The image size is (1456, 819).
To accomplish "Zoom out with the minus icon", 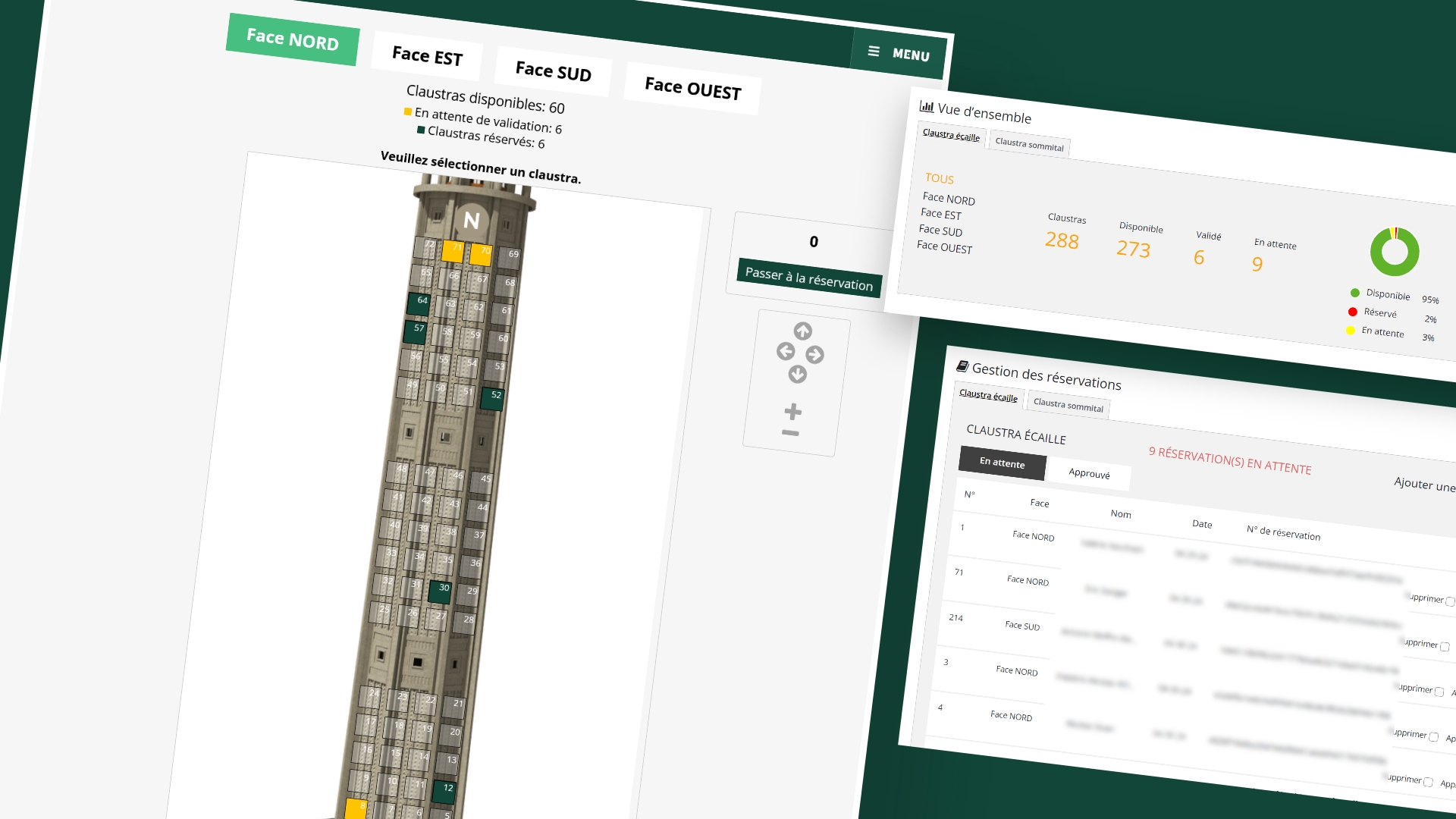I will click(x=790, y=433).
